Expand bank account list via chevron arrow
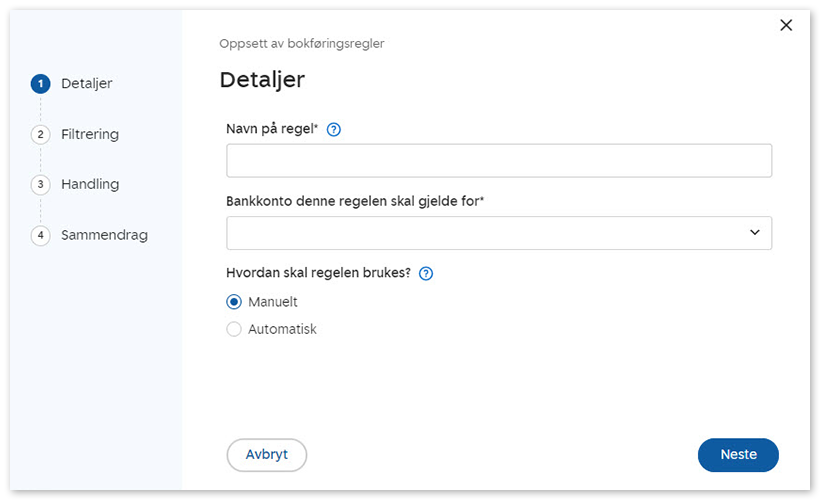 coord(754,233)
